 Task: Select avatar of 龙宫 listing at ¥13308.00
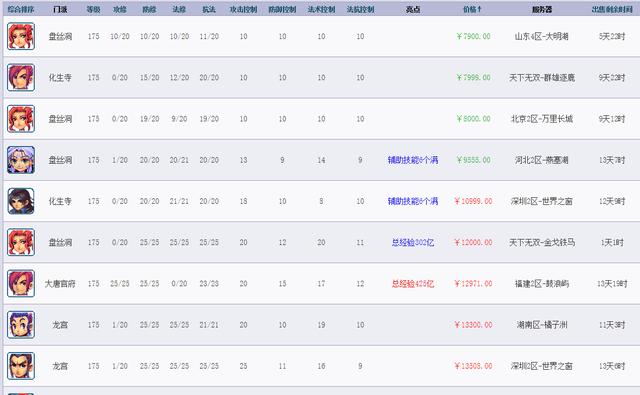[21, 366]
